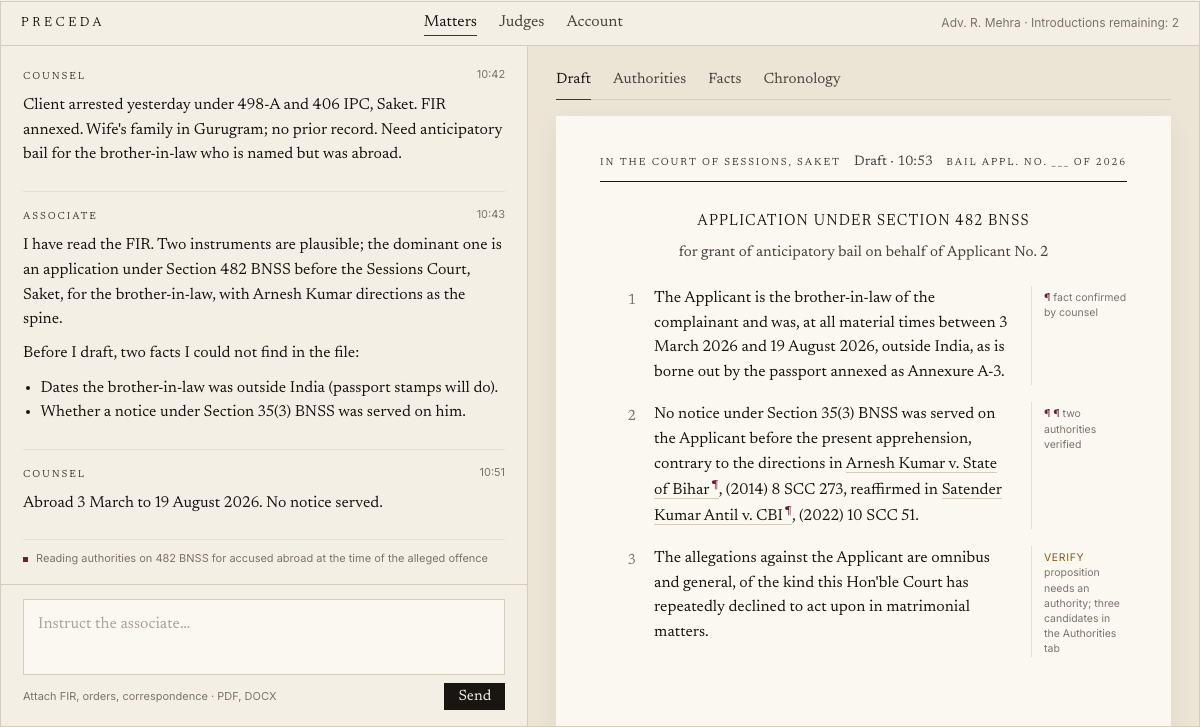Send the instruction to the associate
The height and width of the screenshot is (727, 1200).
point(474,697)
